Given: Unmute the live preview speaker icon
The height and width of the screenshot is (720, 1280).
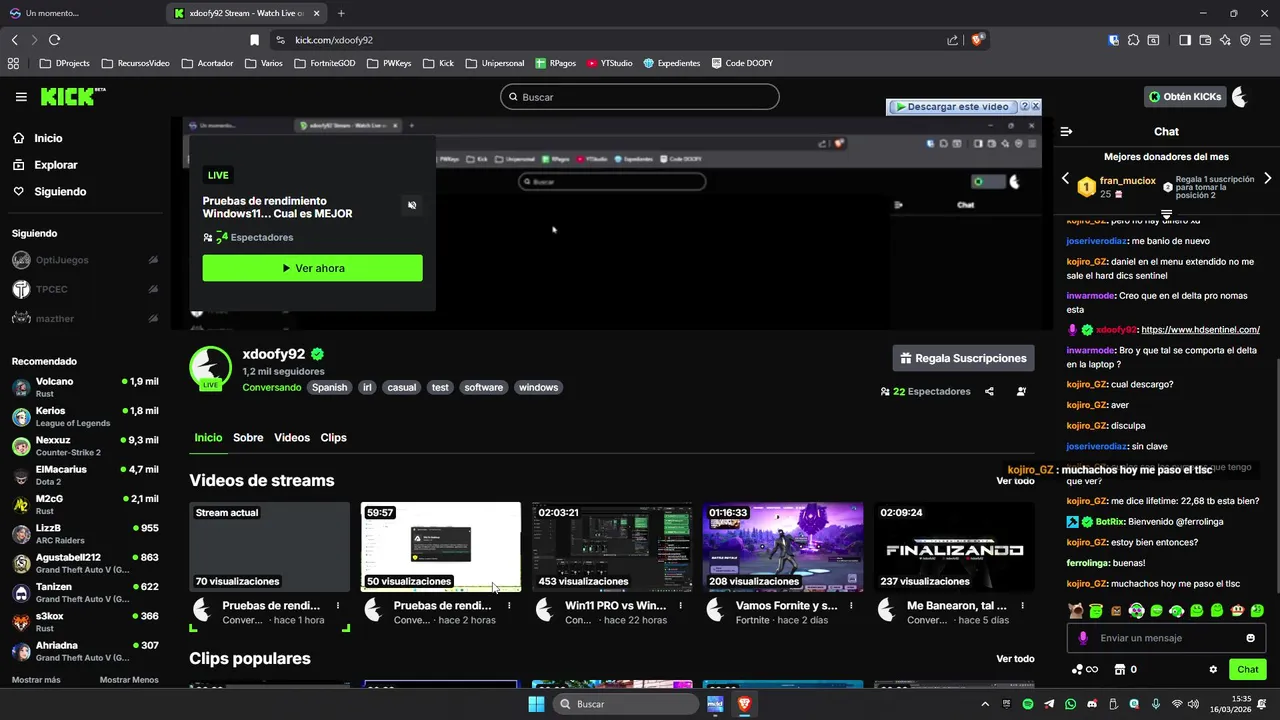Looking at the screenshot, I should [x=412, y=205].
